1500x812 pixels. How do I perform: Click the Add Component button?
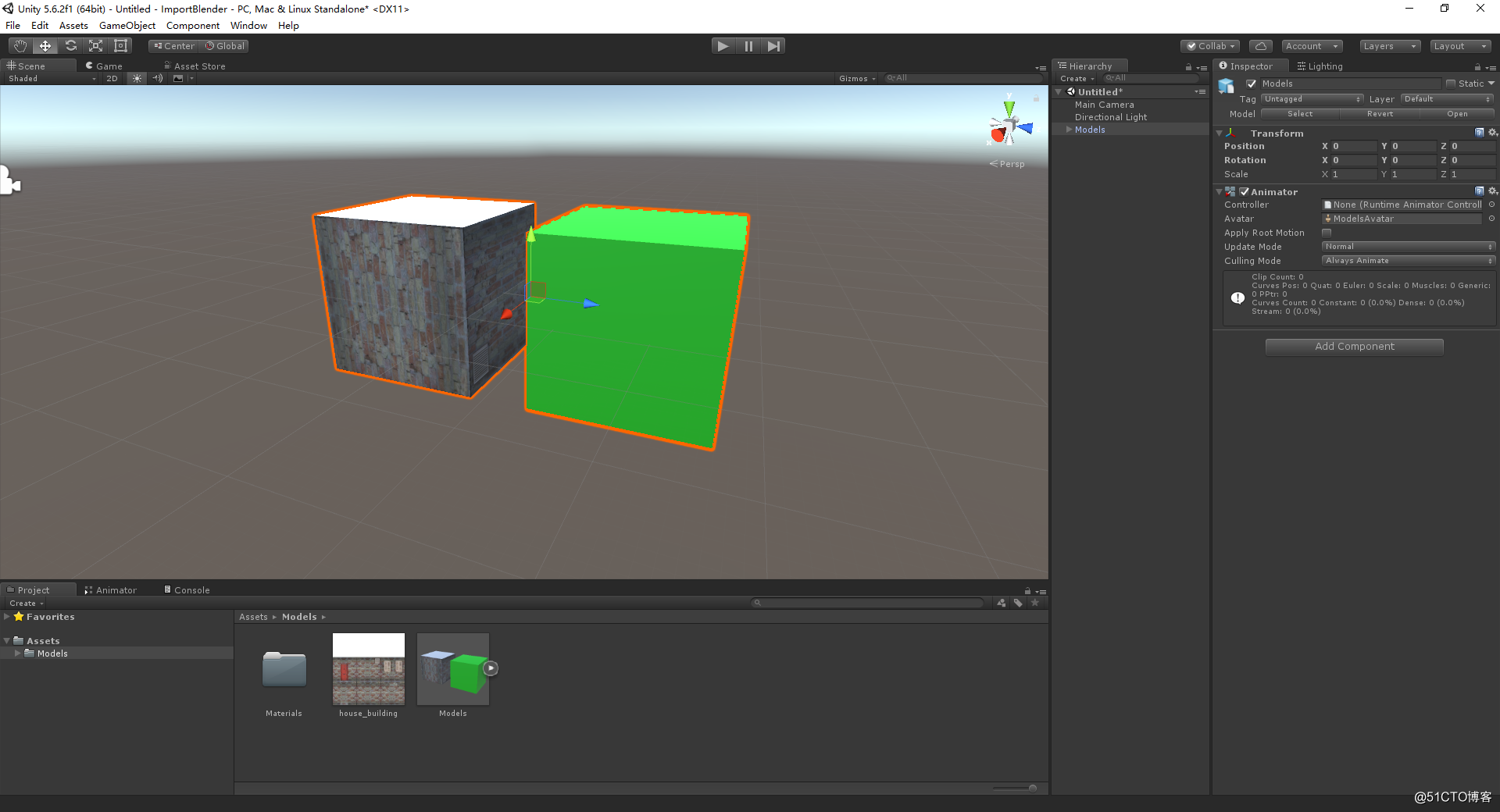click(1354, 347)
